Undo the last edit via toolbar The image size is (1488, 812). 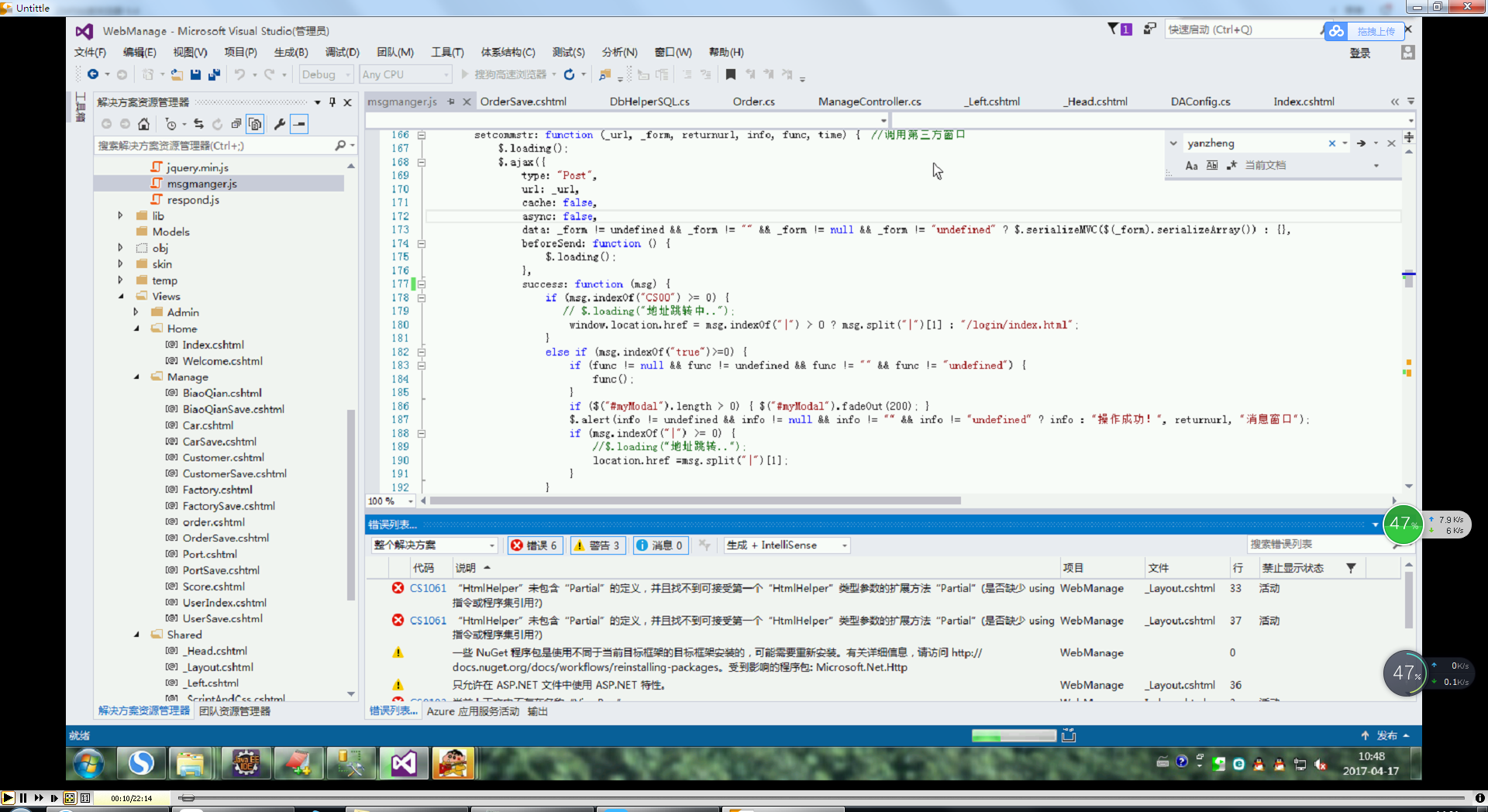pos(240,74)
